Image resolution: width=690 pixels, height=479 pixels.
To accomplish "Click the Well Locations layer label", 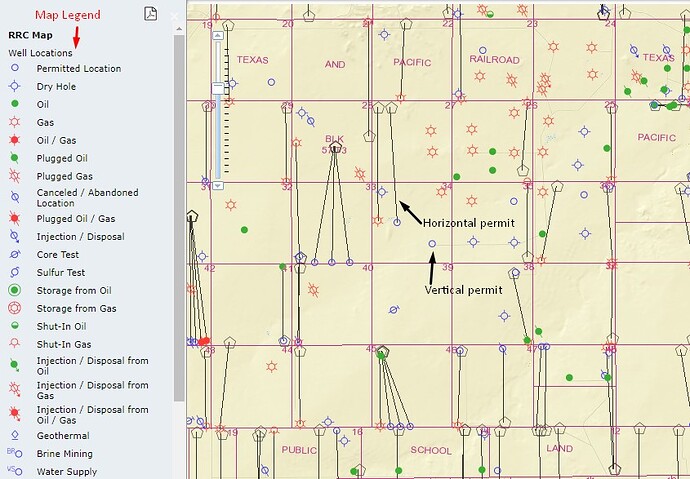I will click(41, 52).
